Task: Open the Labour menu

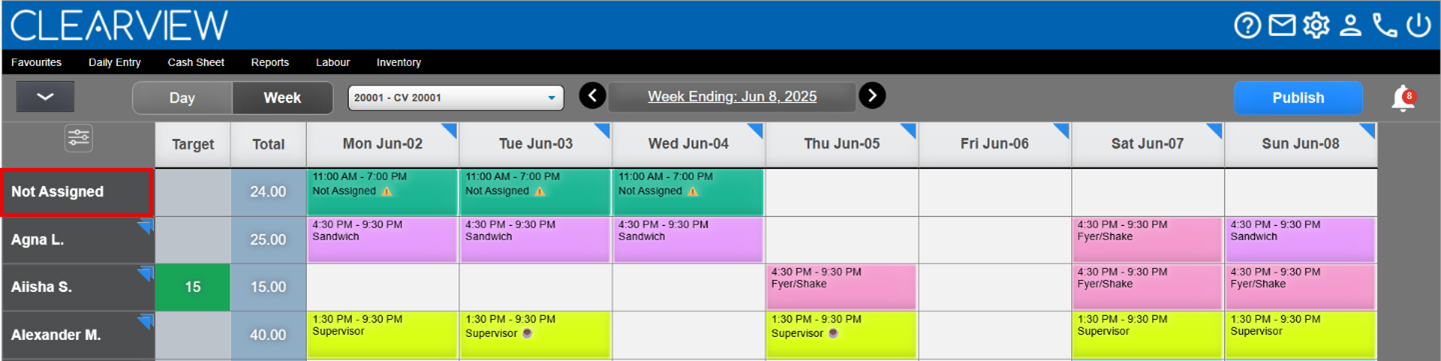Action: click(x=333, y=62)
